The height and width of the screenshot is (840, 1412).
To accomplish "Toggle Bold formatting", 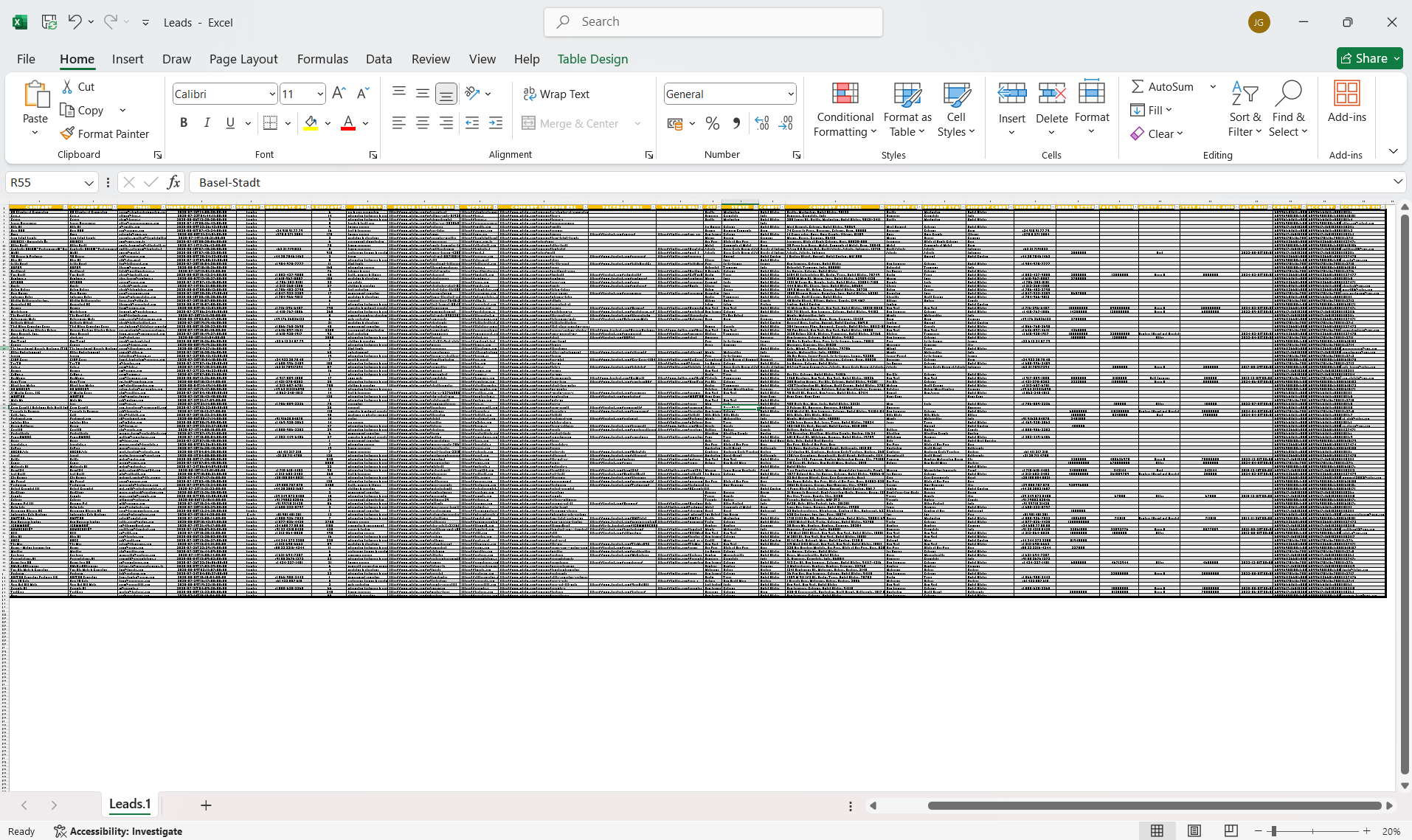I will point(184,123).
